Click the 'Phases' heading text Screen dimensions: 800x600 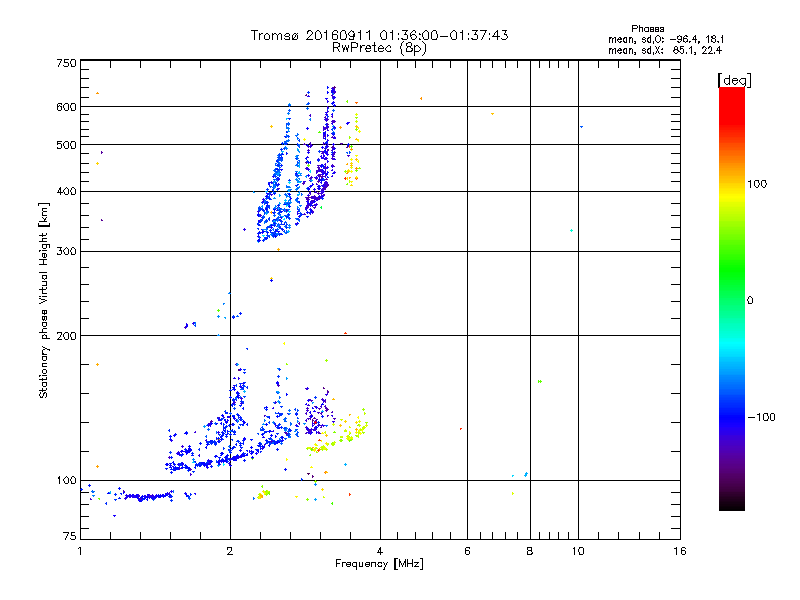click(x=647, y=29)
